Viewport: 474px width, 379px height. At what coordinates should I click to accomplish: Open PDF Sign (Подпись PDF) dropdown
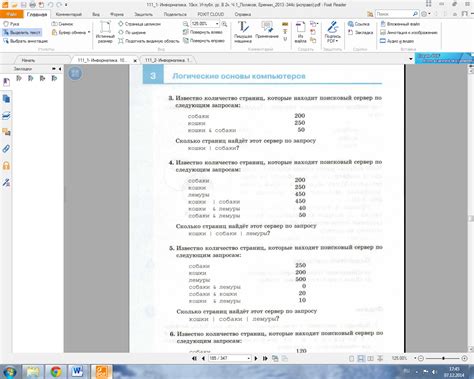pos(332,32)
